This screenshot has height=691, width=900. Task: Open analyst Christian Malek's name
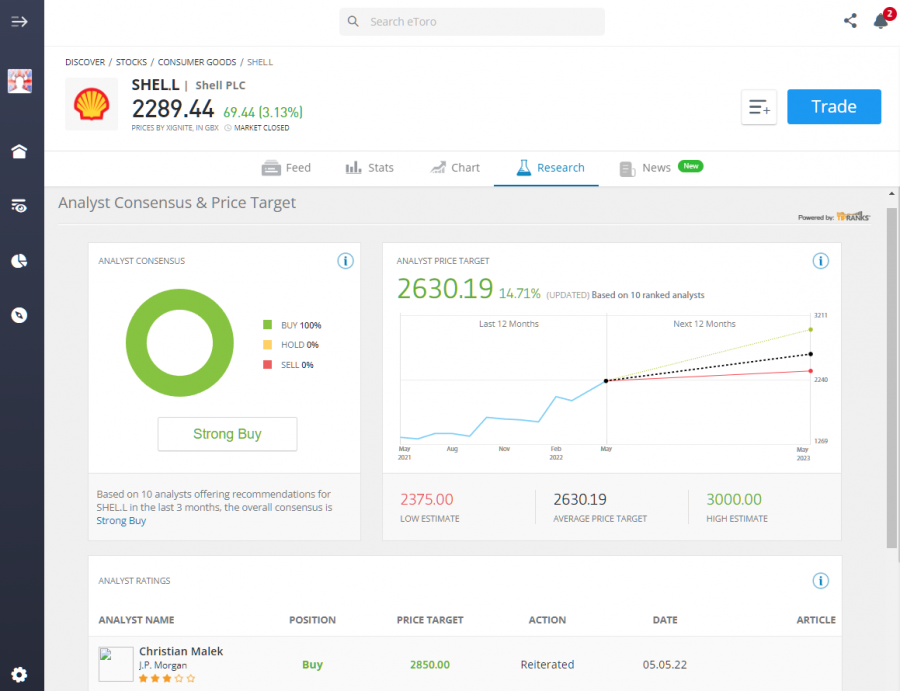tap(181, 651)
